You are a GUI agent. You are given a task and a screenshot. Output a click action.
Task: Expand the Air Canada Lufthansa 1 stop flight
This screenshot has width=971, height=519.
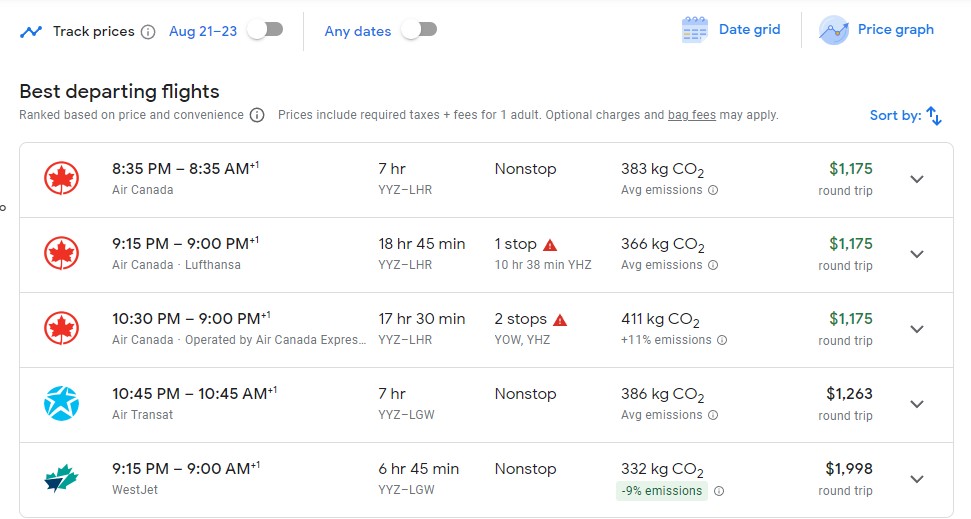point(917,254)
